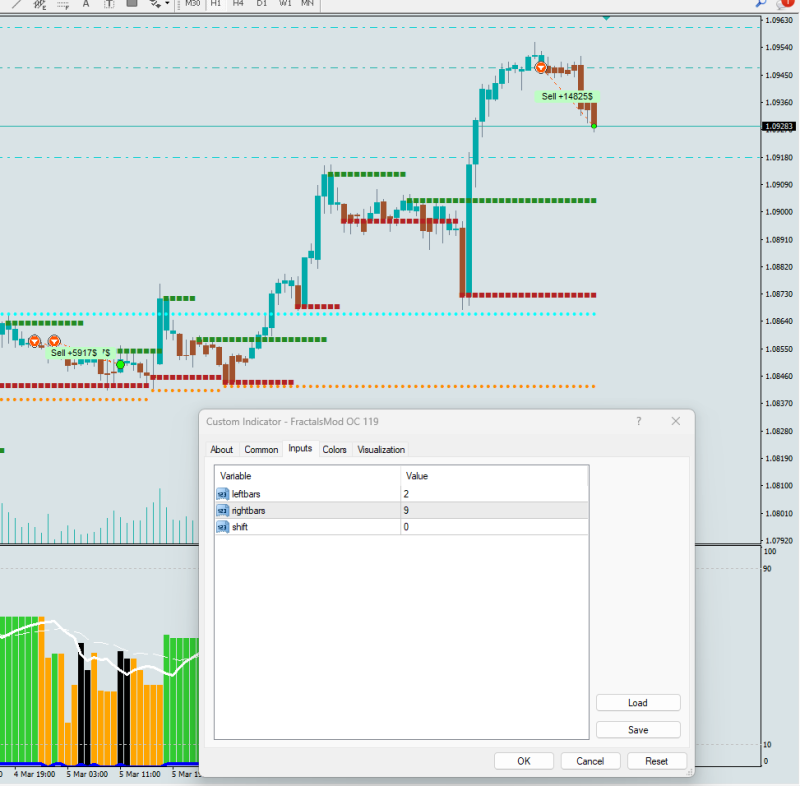Switch chart to H1 timeframe

(216, 4)
